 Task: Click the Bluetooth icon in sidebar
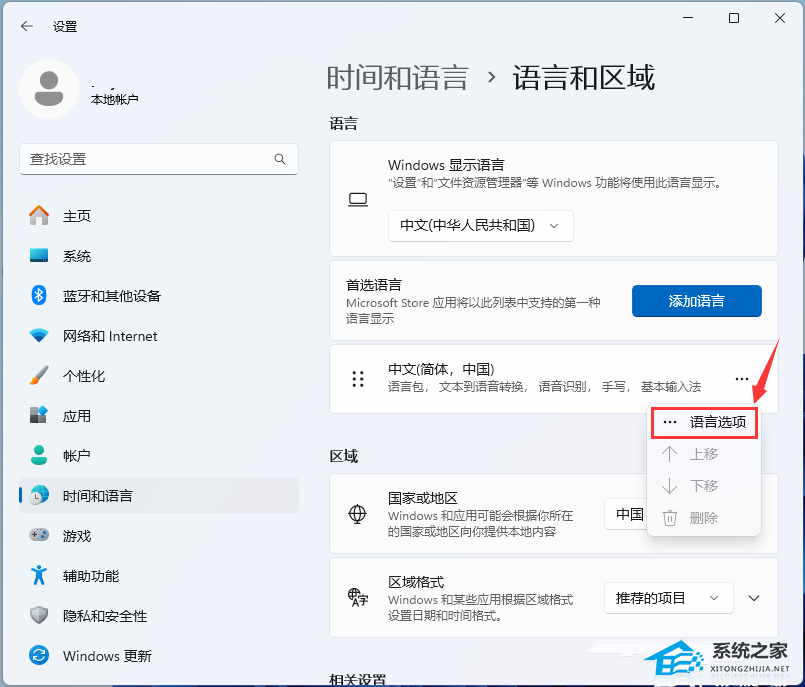tap(39, 295)
